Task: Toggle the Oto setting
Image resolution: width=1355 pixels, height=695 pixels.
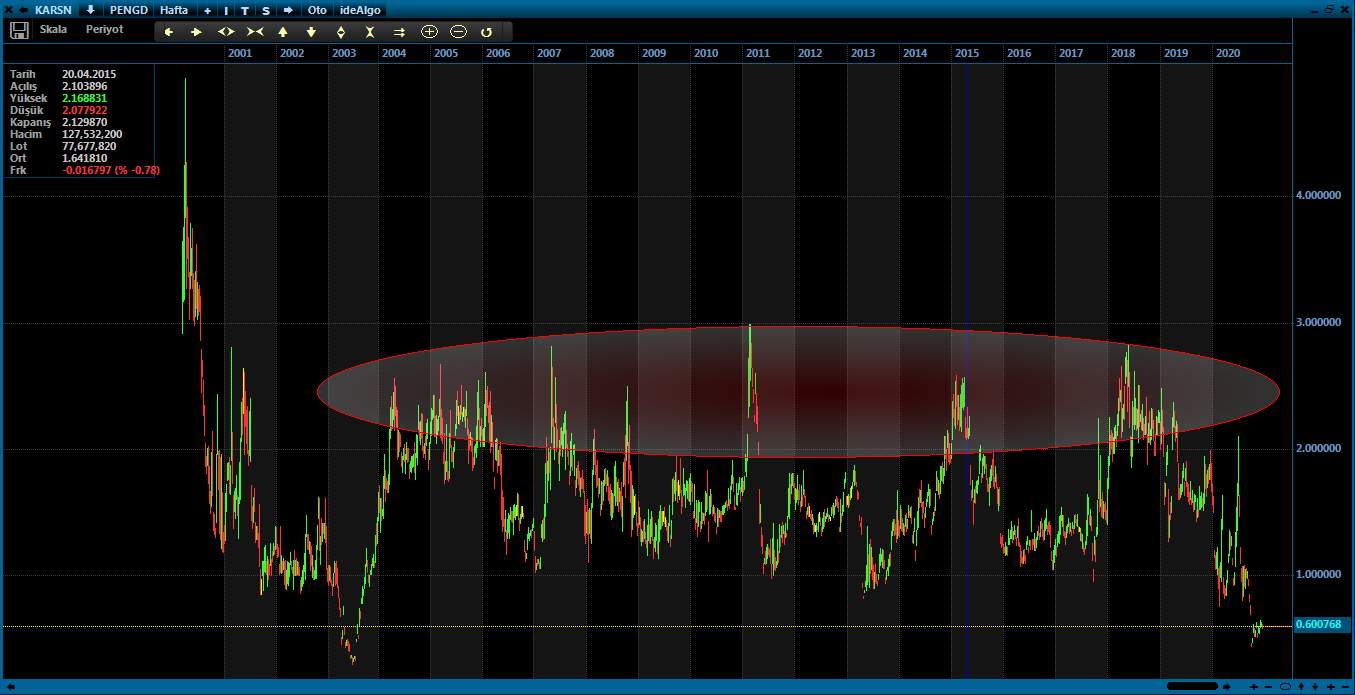Action: (x=317, y=9)
